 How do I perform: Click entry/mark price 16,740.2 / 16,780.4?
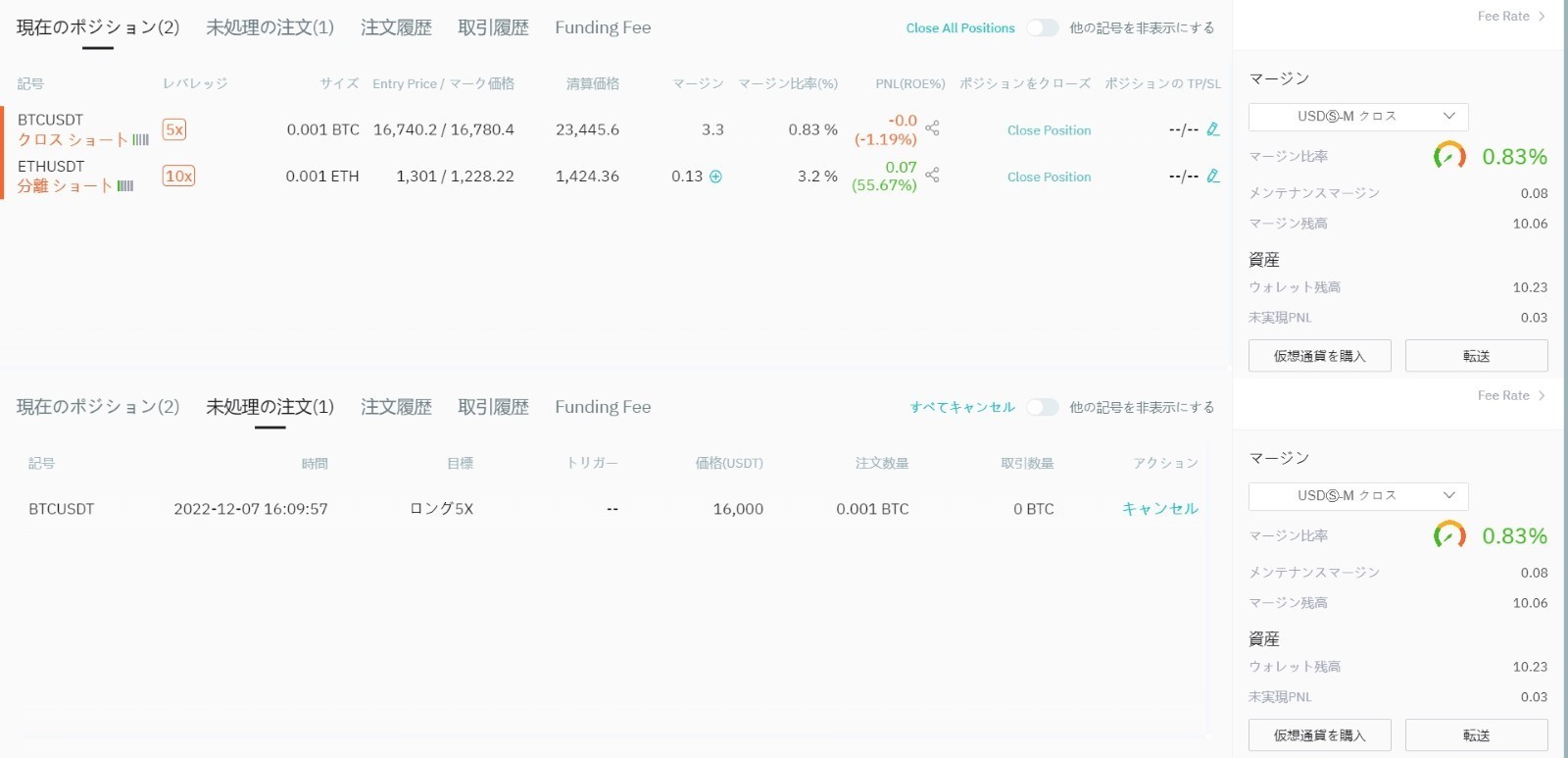click(x=443, y=129)
